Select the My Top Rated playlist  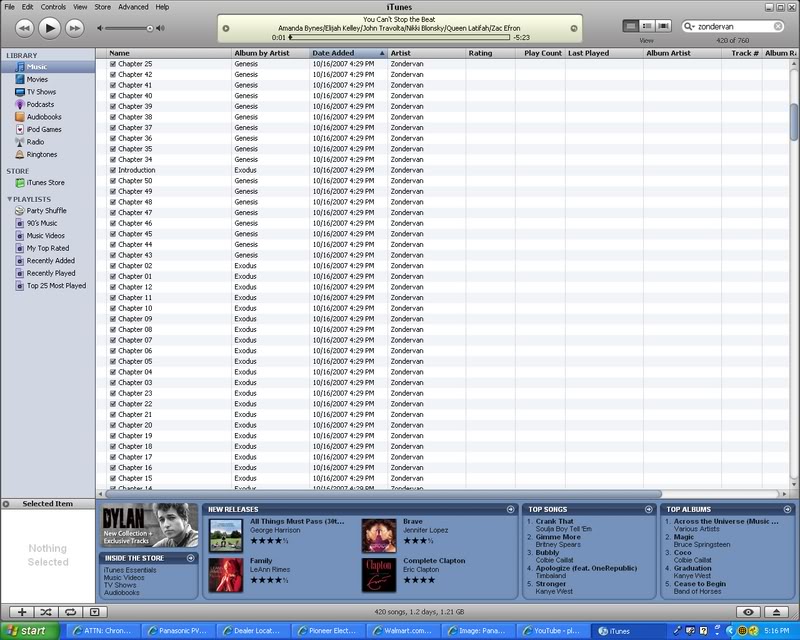click(x=47, y=248)
